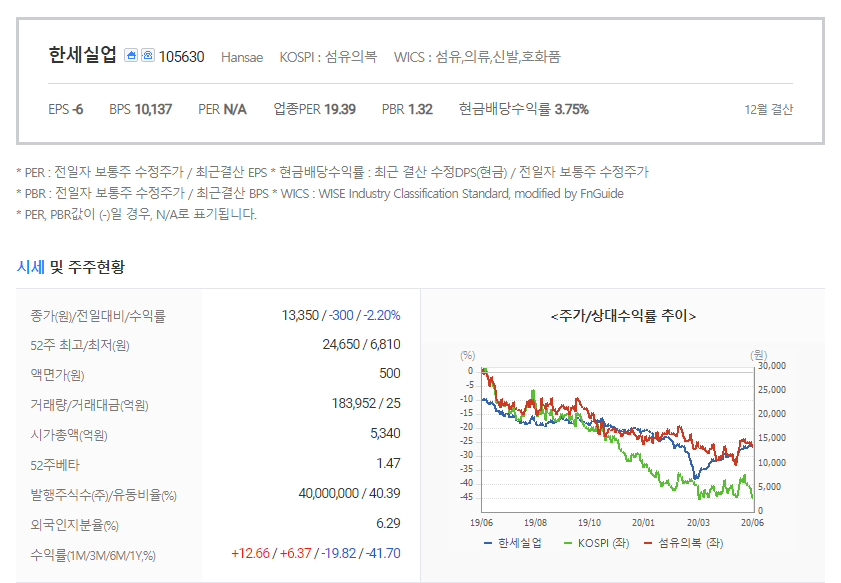Click the 시가총액(억원) label
The image size is (841, 583).
tap(69, 435)
